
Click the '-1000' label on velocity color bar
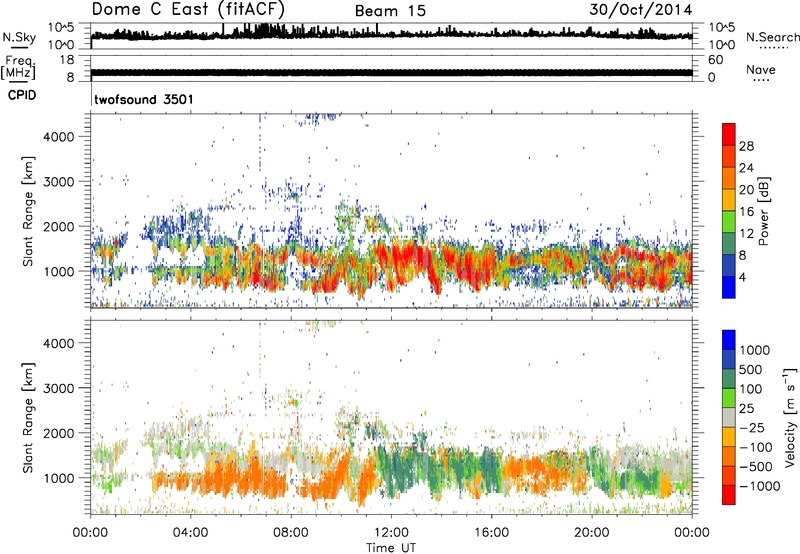pyautogui.click(x=759, y=486)
